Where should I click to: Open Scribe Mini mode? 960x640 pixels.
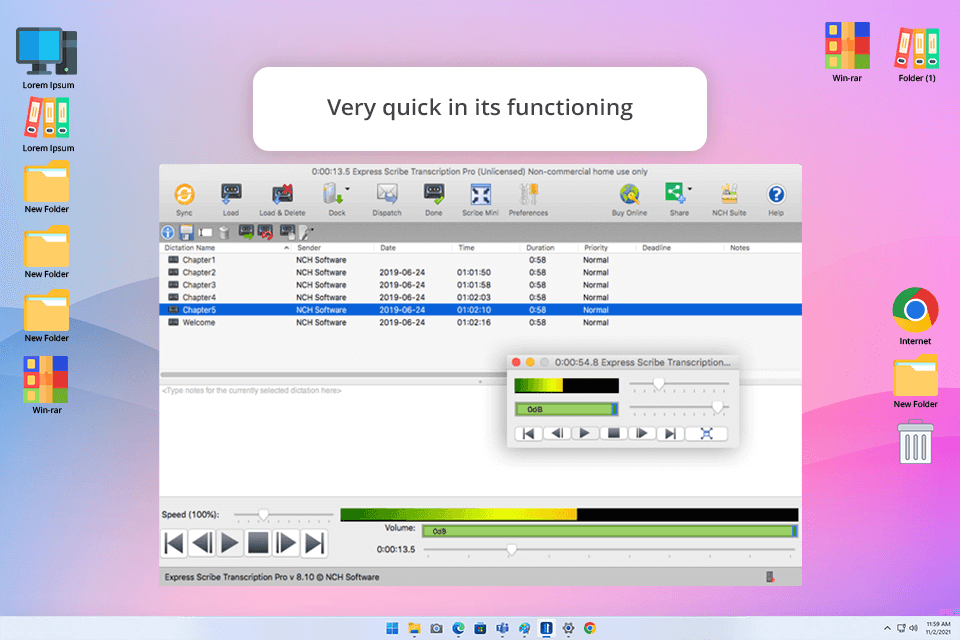click(x=481, y=195)
